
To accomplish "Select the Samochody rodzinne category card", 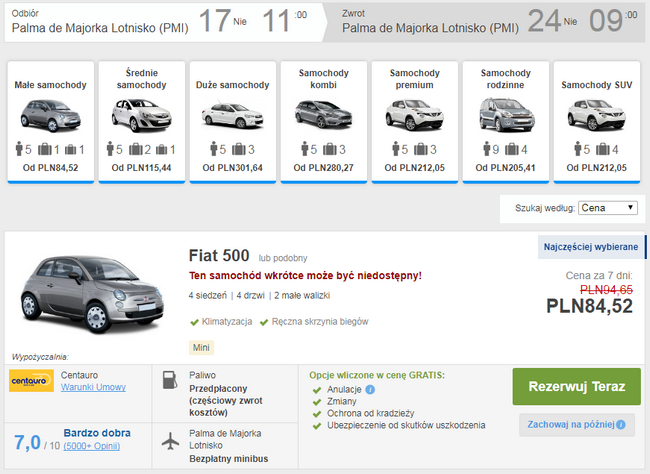I will point(506,122).
